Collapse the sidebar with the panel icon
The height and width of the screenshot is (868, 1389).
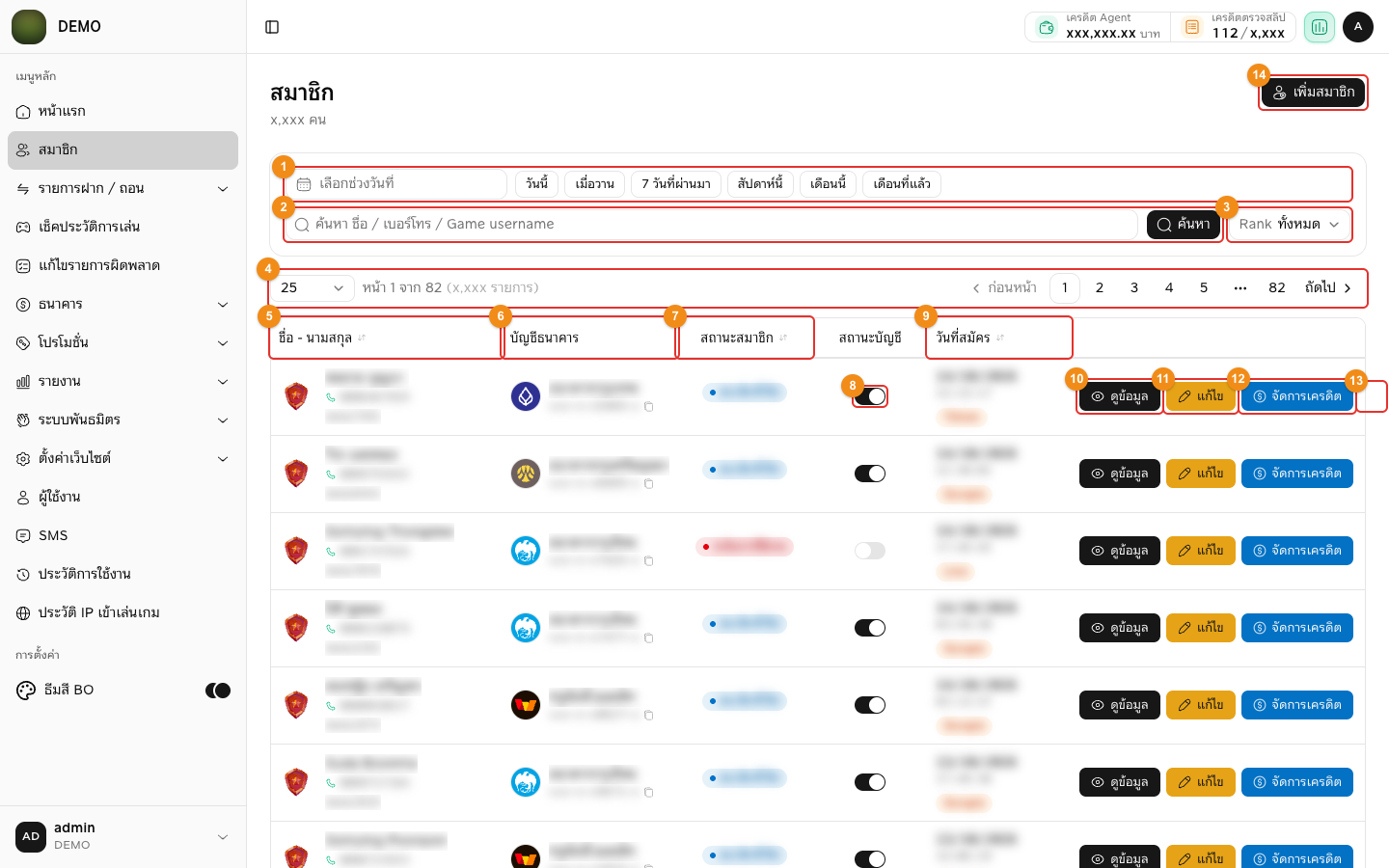point(272,27)
